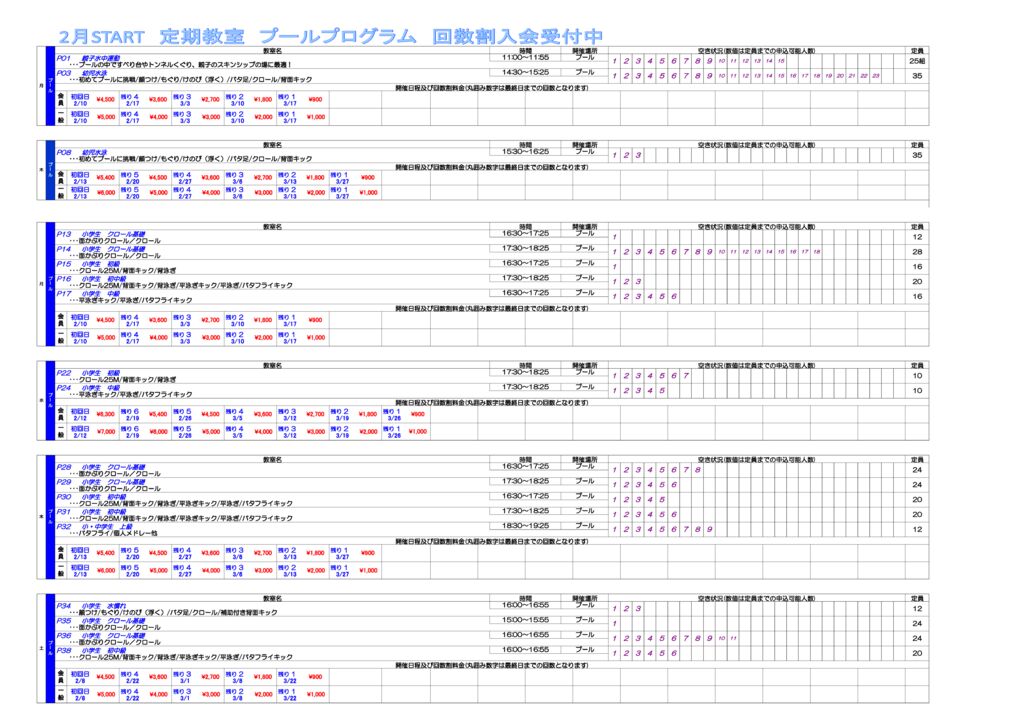Click course code P14 クロール基礎

click(101, 249)
